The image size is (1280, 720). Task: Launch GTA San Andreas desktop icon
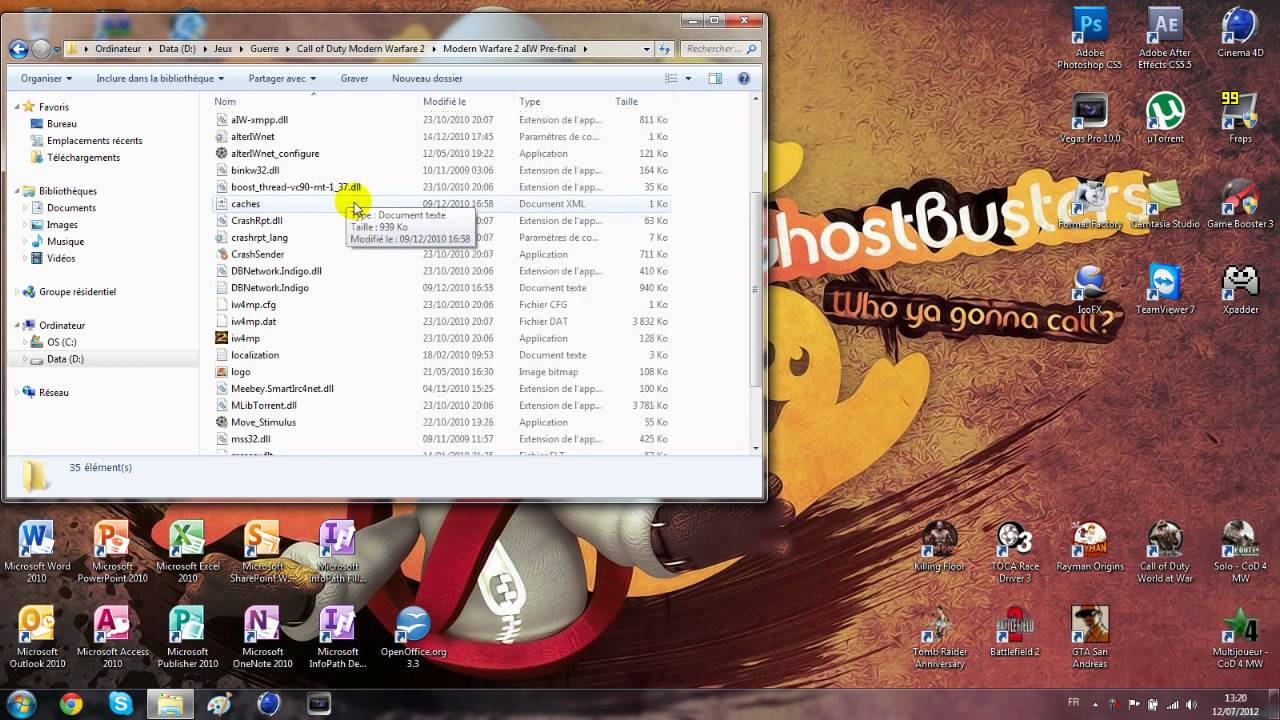1090,638
